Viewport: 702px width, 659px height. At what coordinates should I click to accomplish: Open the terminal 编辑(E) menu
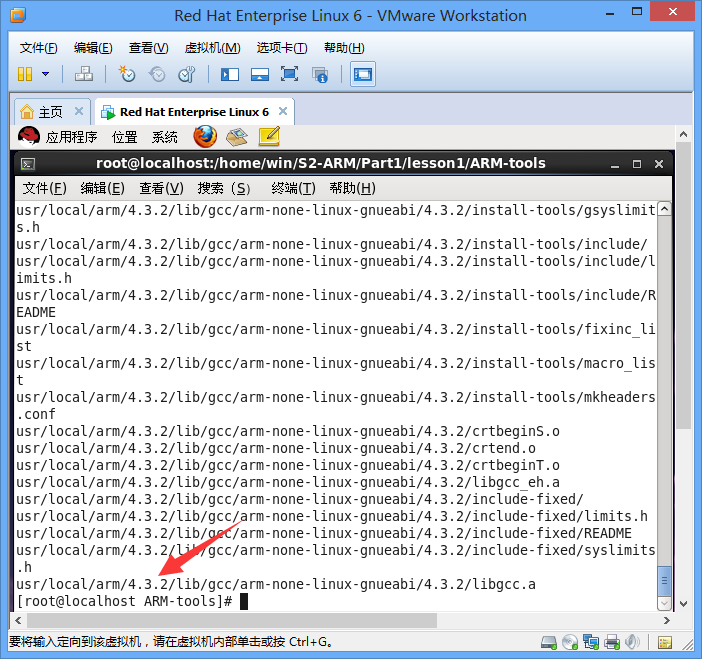[x=103, y=188]
